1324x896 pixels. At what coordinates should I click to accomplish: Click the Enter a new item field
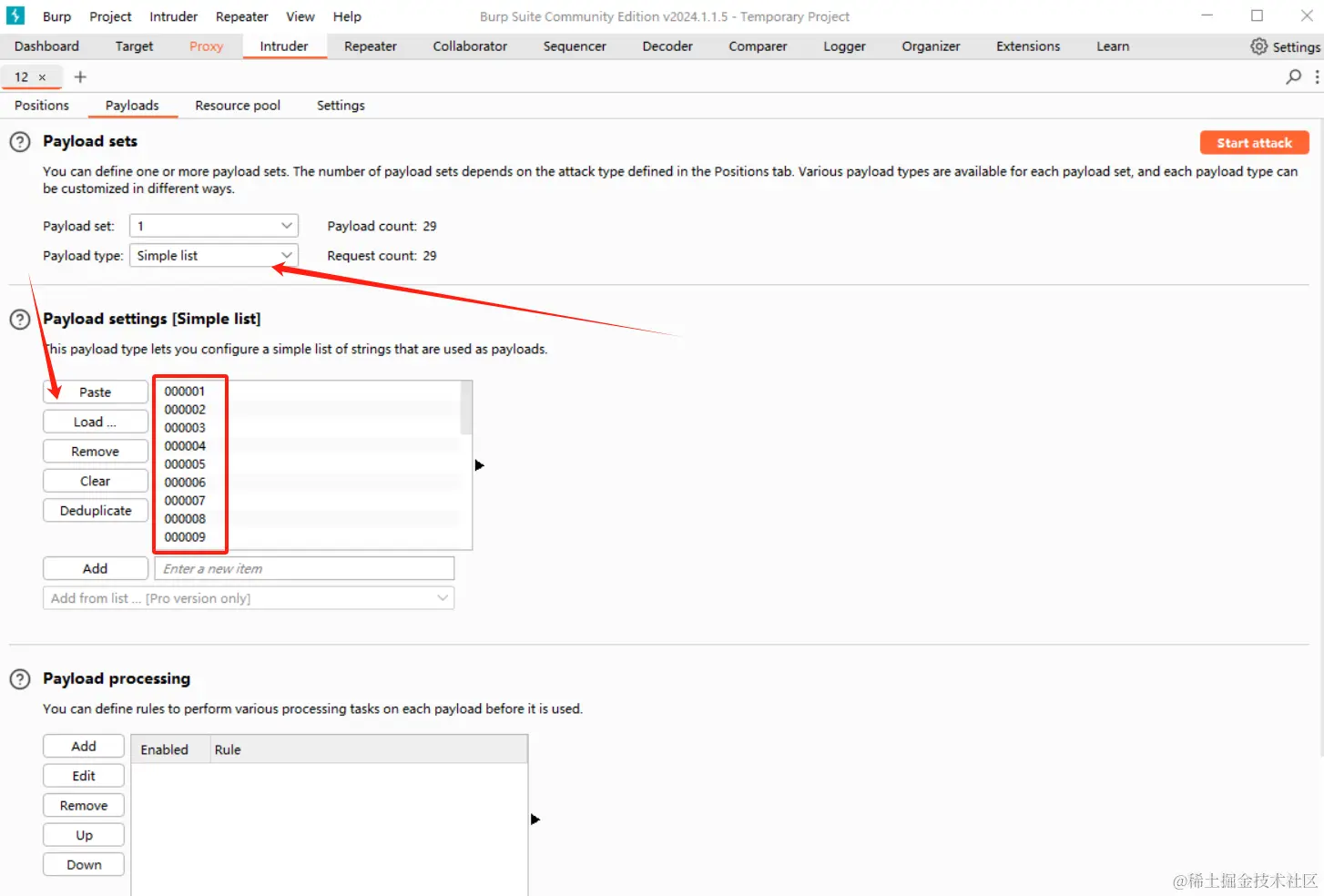pos(304,569)
